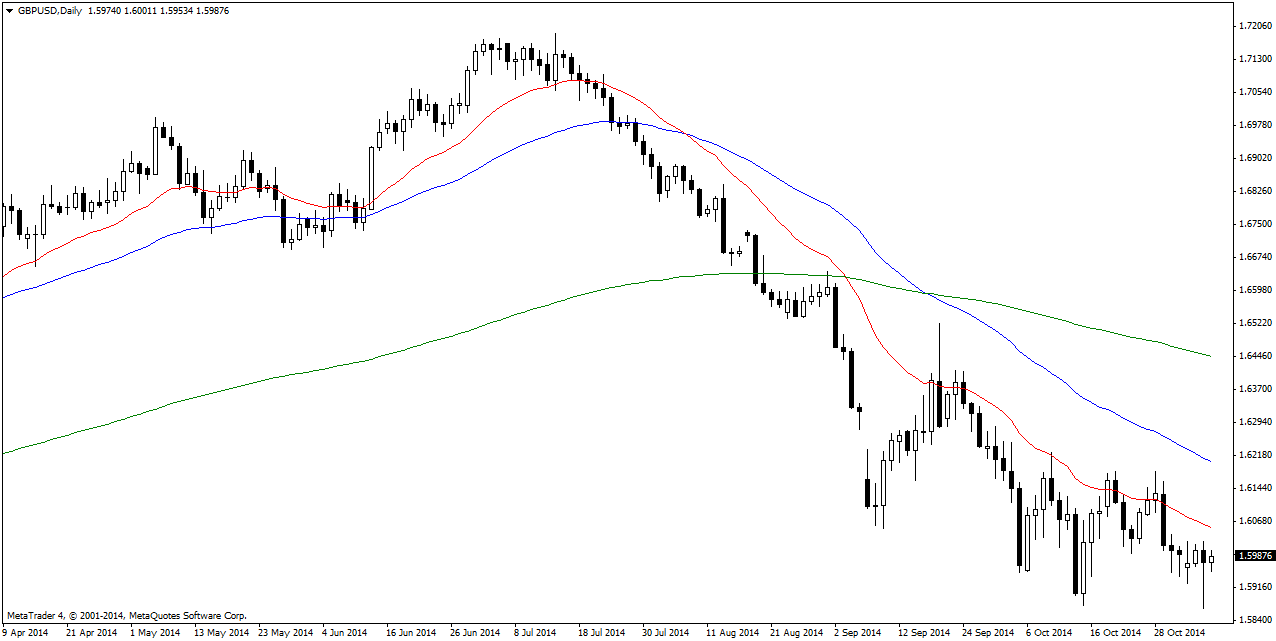Click the 18 Jul 2014 date label
The image size is (1276, 641).
(x=602, y=632)
